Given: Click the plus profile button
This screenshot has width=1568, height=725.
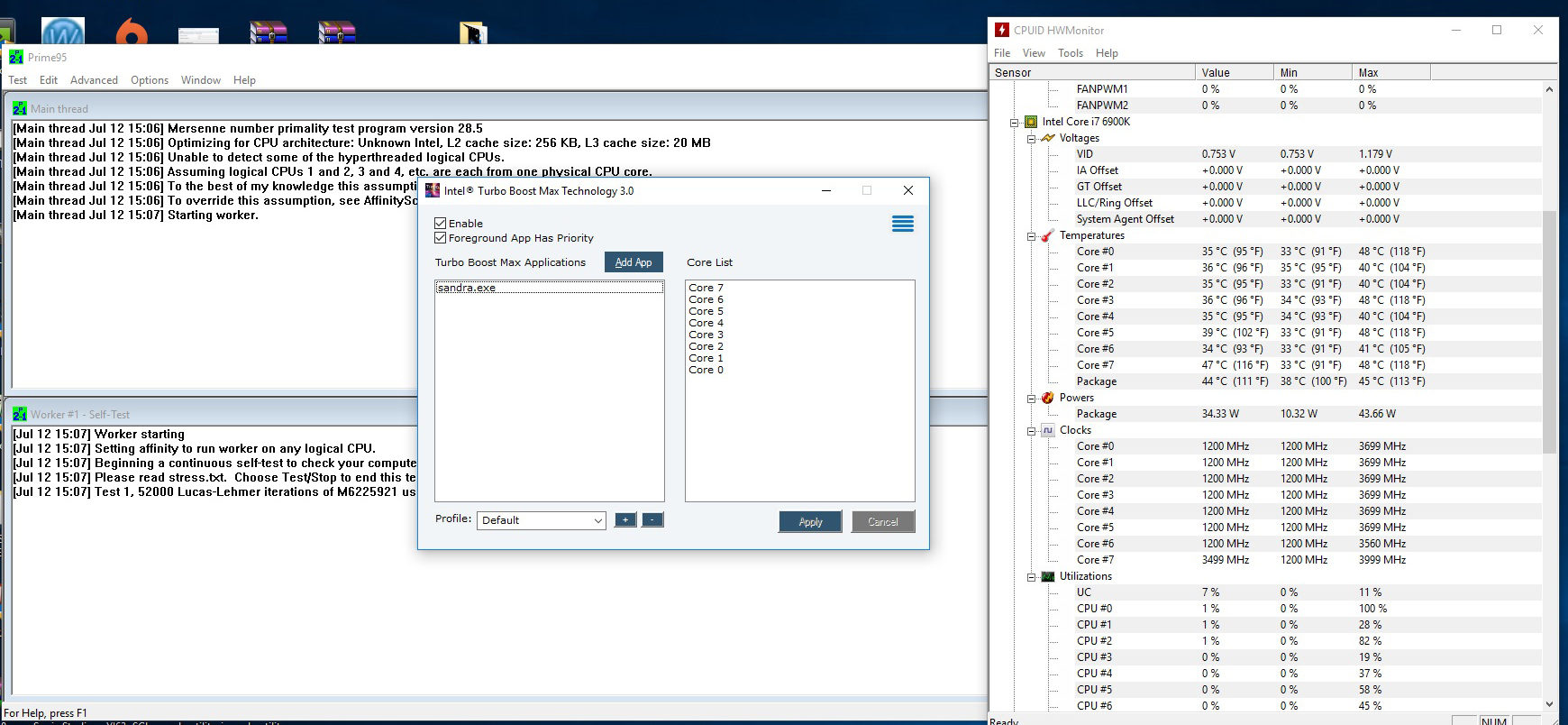Looking at the screenshot, I should [625, 519].
